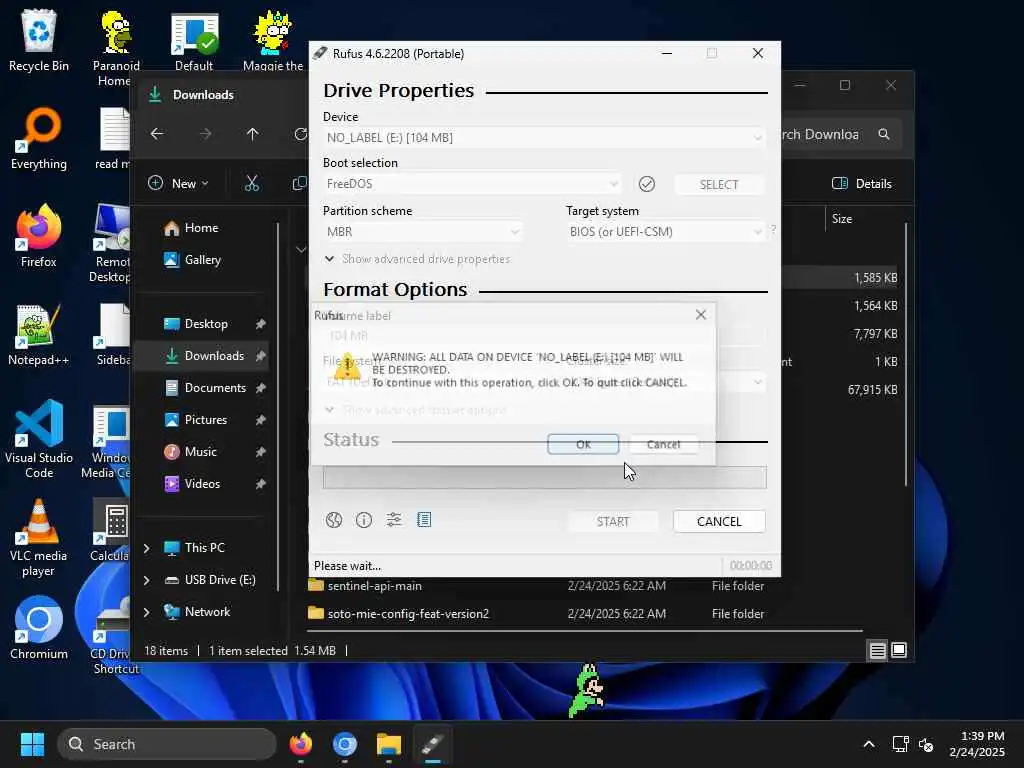Open VLC media player desktop shortcut
The height and width of the screenshot is (768, 1024).
click(39, 538)
